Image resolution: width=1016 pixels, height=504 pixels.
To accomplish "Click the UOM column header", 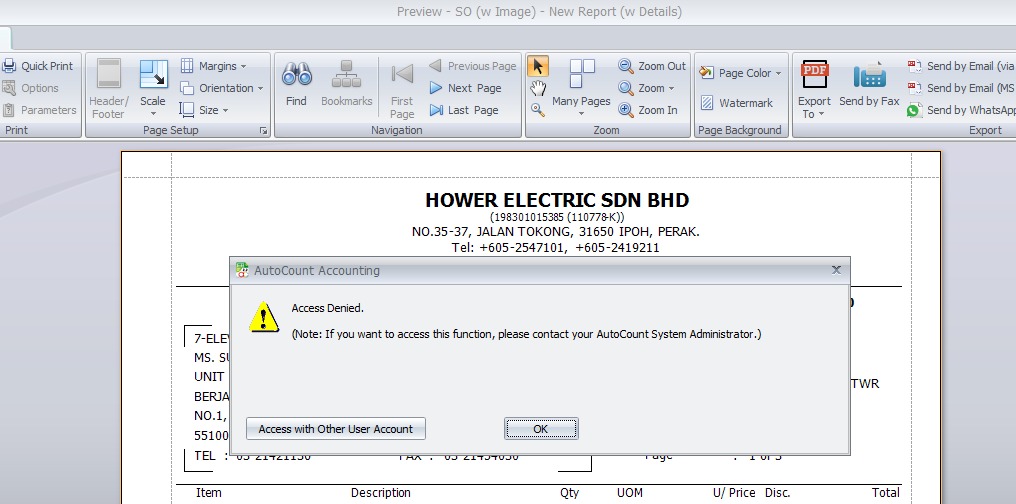I will pyautogui.click(x=630, y=493).
